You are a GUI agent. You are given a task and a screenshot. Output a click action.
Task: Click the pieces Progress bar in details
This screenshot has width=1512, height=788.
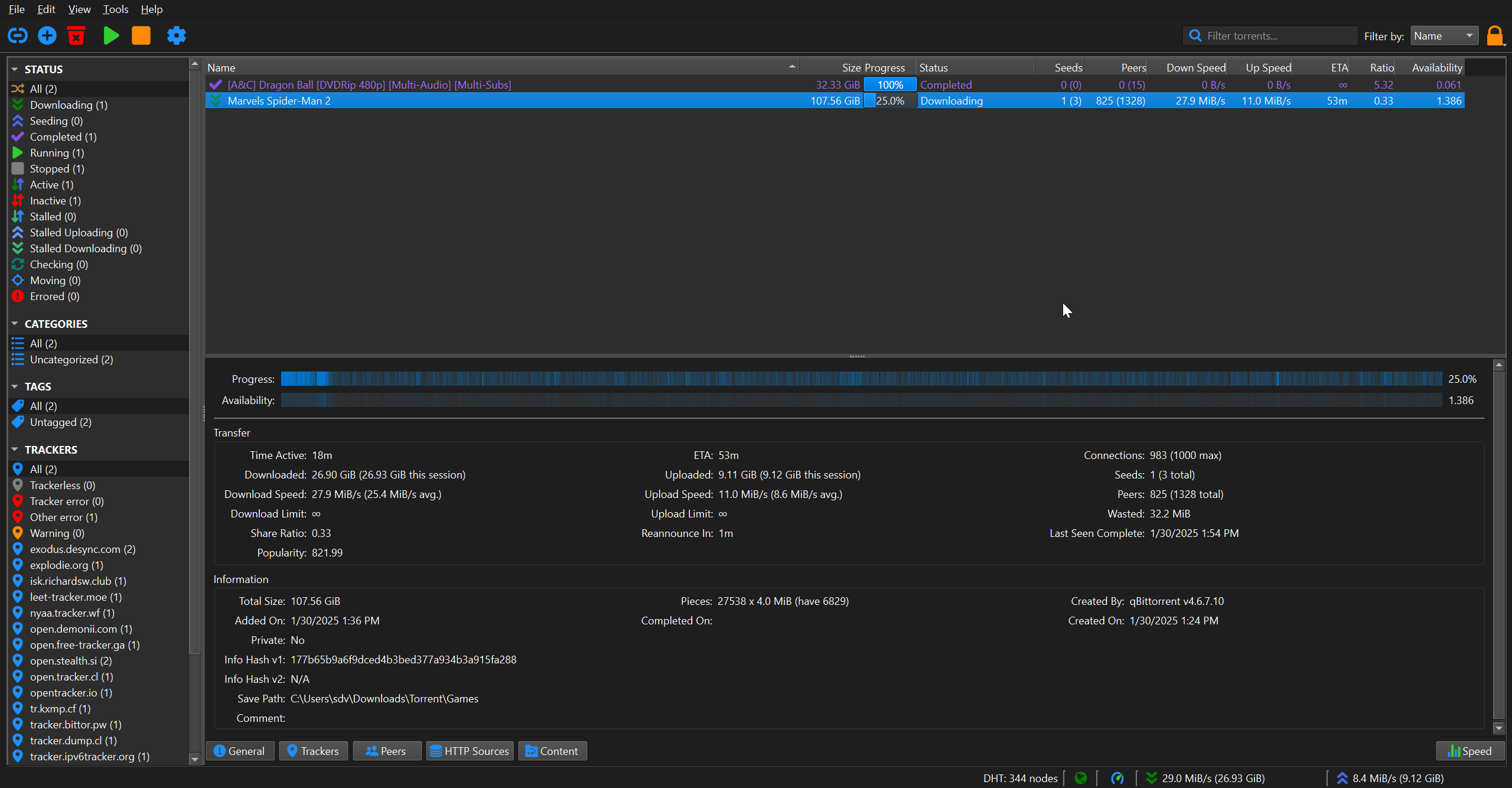[861, 379]
